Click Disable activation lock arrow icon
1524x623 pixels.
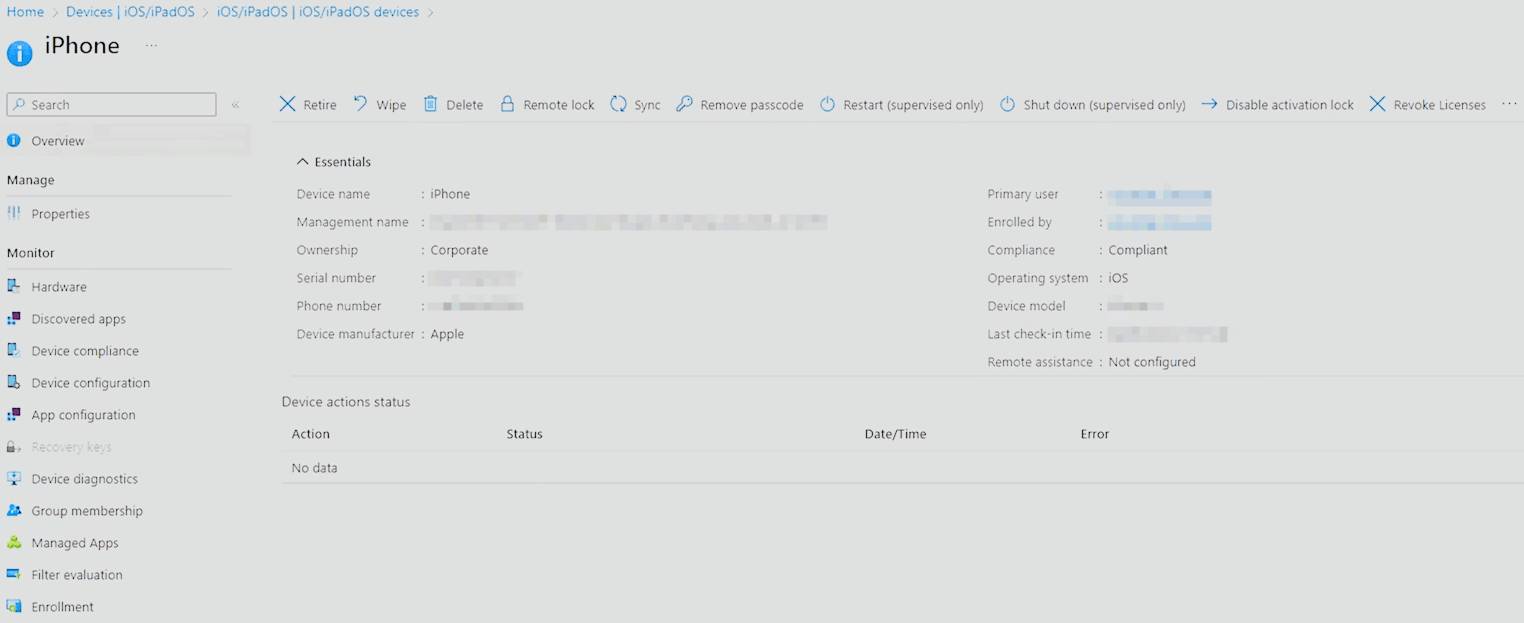point(1209,104)
